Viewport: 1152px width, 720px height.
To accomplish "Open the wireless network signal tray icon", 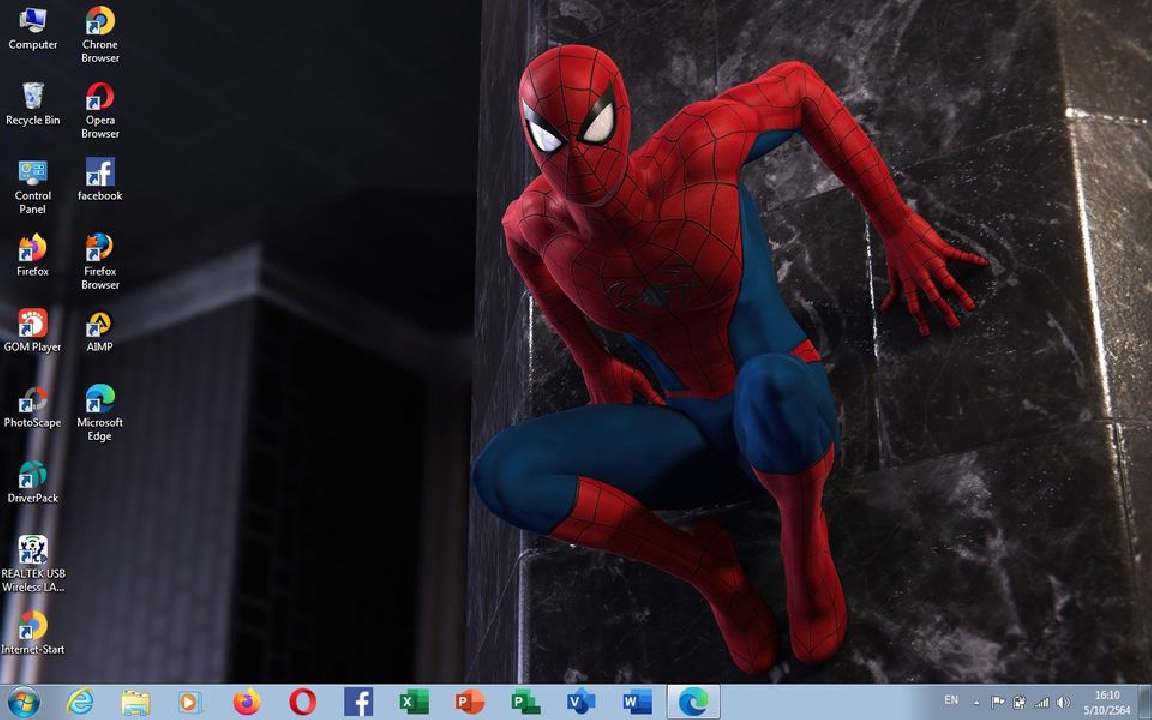I will pyautogui.click(x=1041, y=703).
